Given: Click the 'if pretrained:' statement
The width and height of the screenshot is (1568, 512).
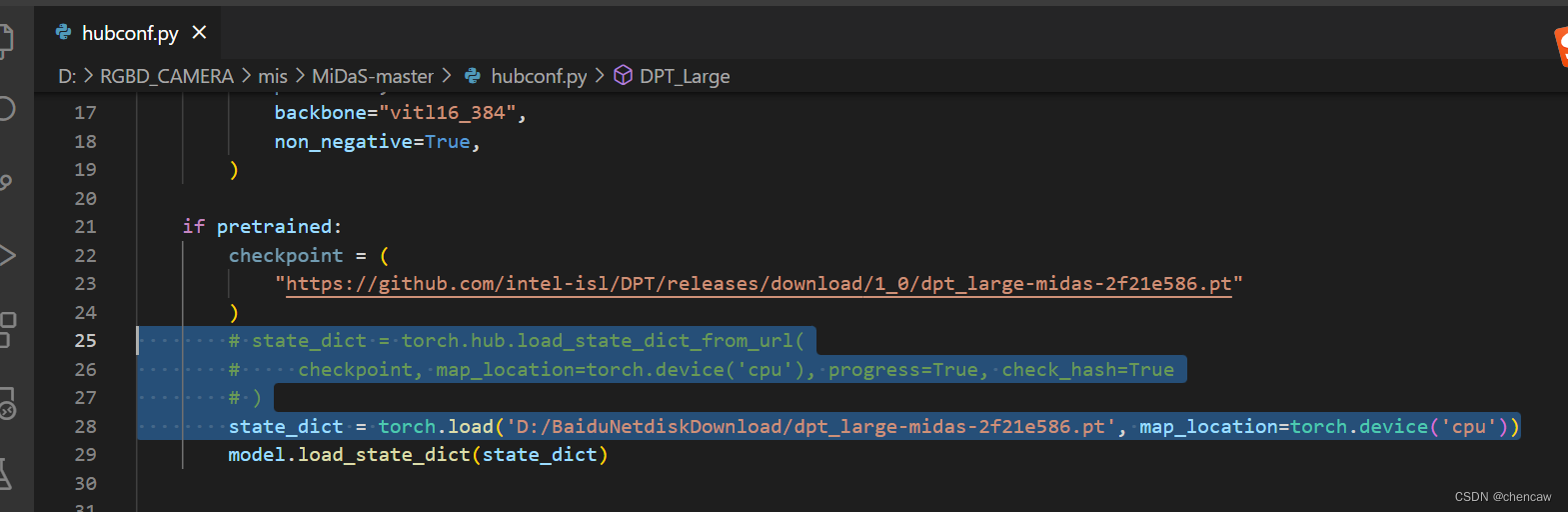Looking at the screenshot, I should click(x=262, y=227).
